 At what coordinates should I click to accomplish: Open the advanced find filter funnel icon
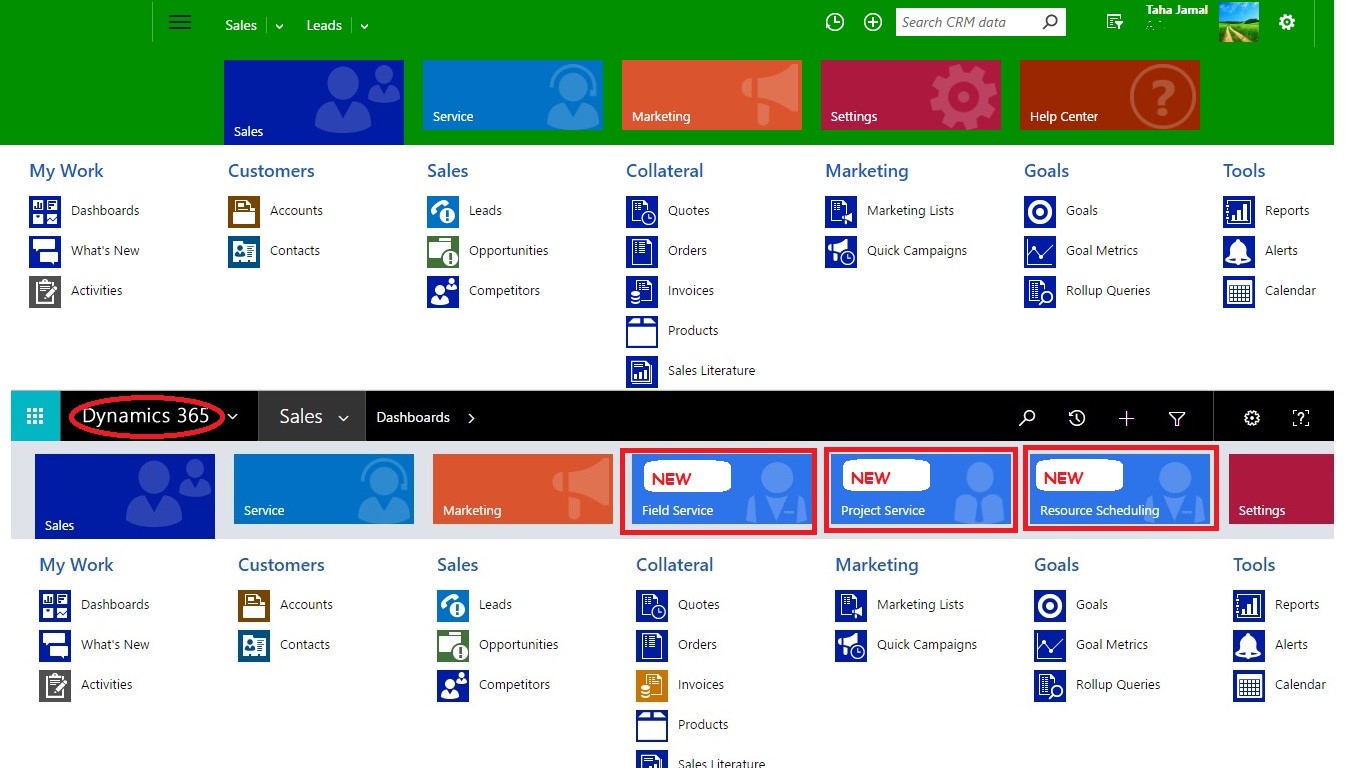tap(1177, 418)
